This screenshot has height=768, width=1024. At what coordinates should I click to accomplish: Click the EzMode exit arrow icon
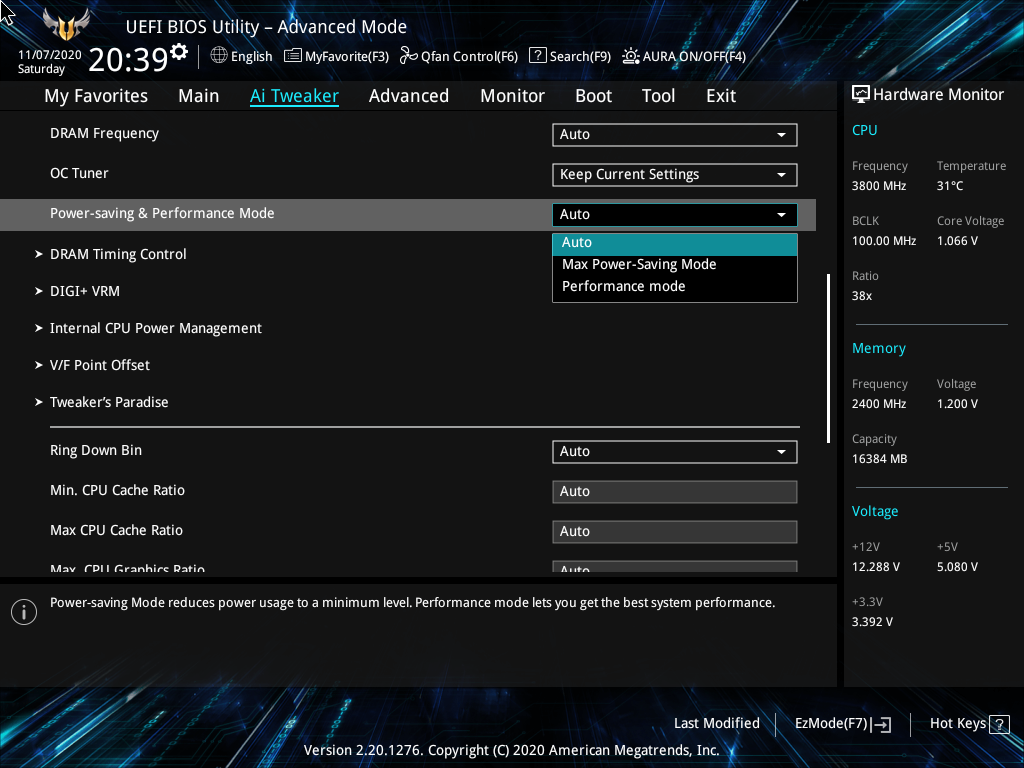tap(882, 724)
